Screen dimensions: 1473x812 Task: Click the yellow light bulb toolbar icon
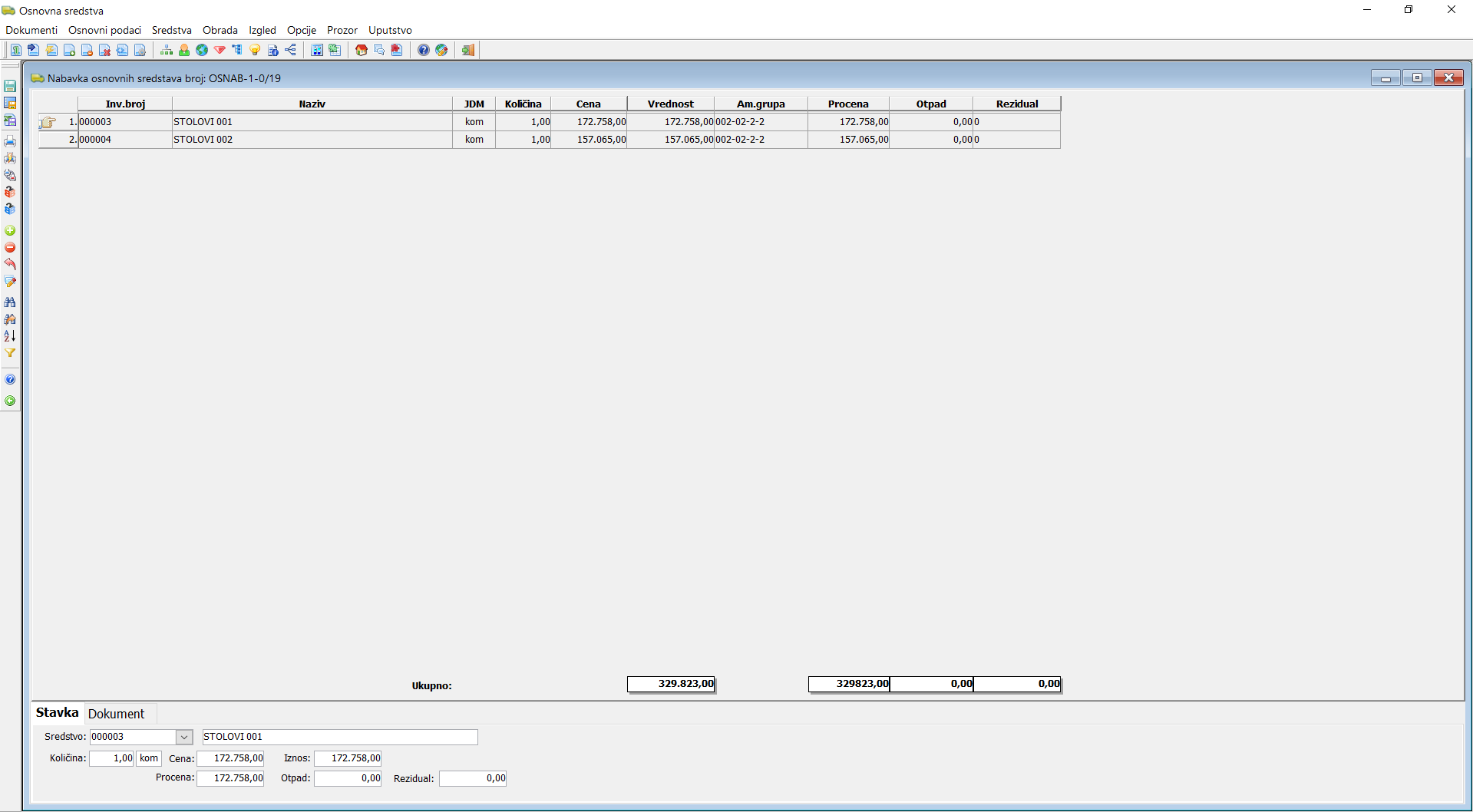click(255, 50)
